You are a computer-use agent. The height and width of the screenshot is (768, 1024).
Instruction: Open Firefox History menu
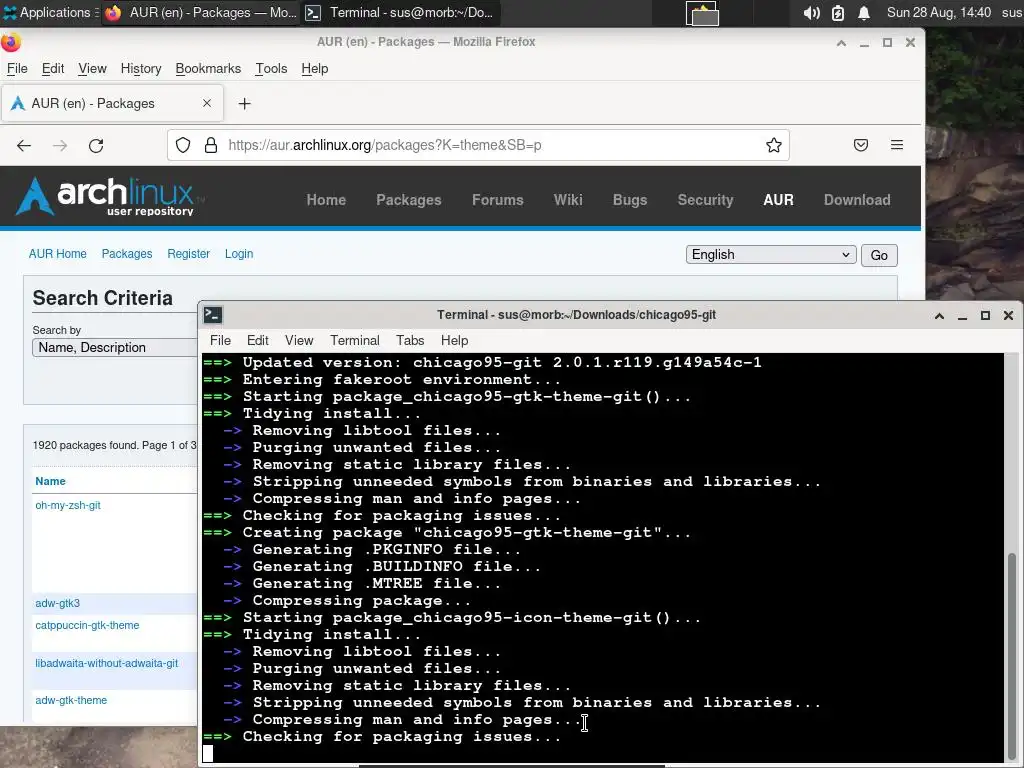coord(141,69)
